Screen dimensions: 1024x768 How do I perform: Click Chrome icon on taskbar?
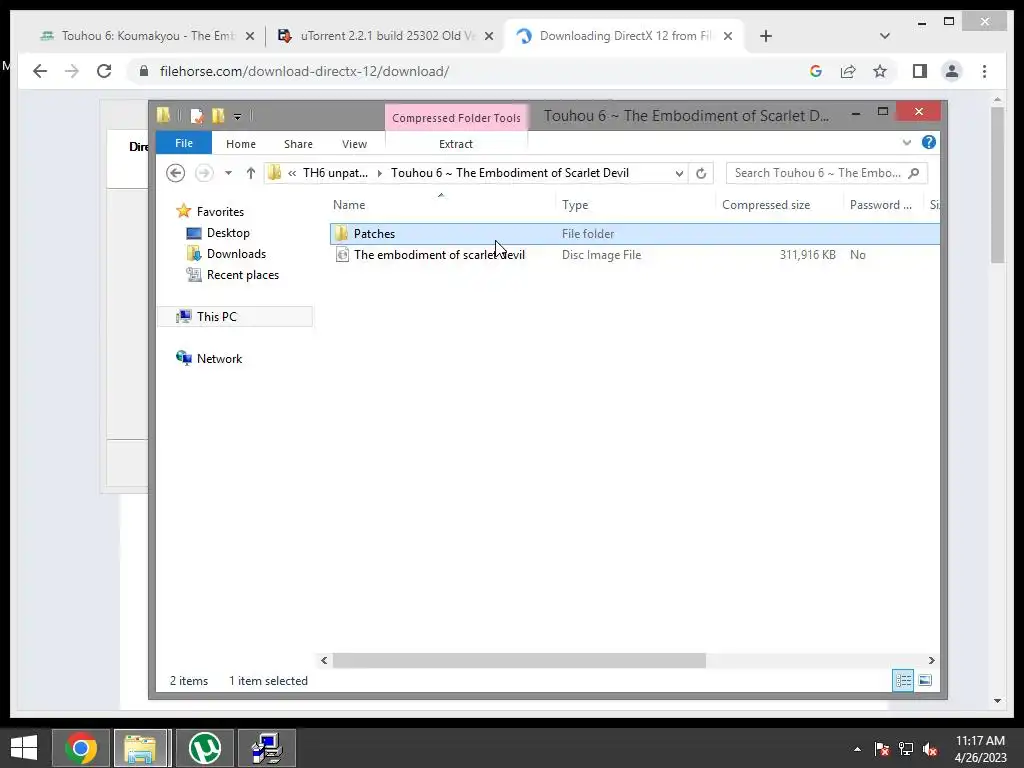[x=80, y=748]
